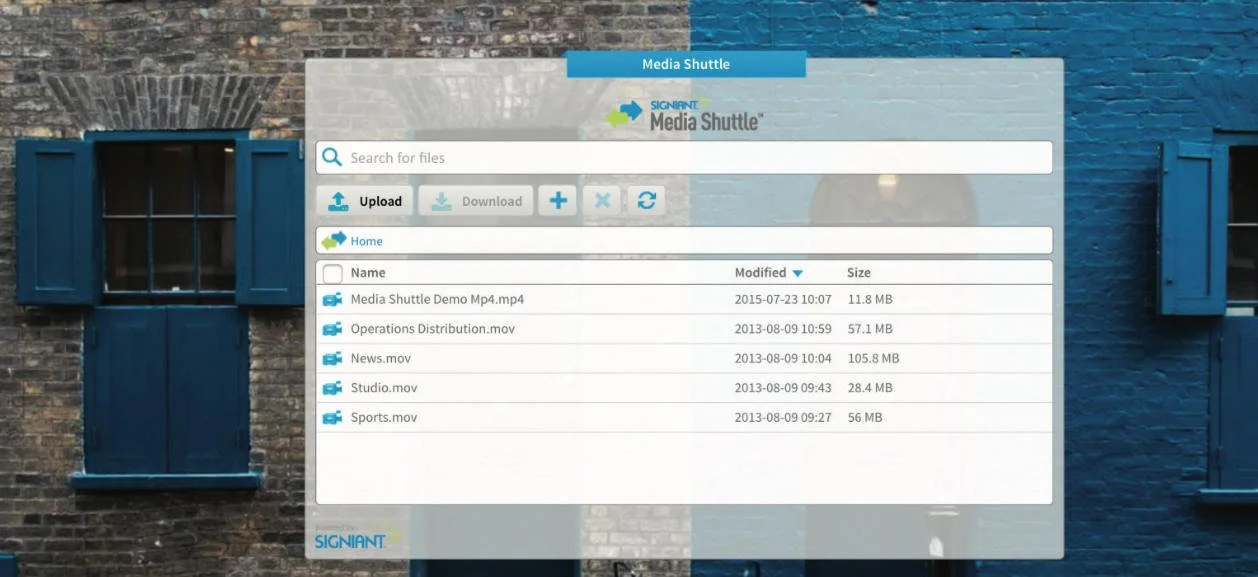This screenshot has width=1258, height=577.
Task: Click the 11.8 MB size value
Action: click(x=870, y=299)
